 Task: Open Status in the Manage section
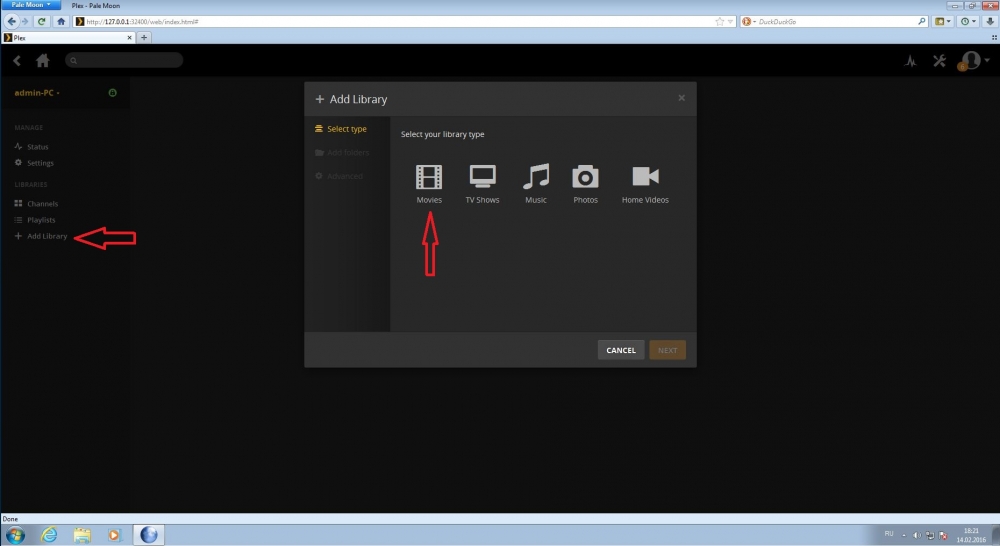pos(37,147)
